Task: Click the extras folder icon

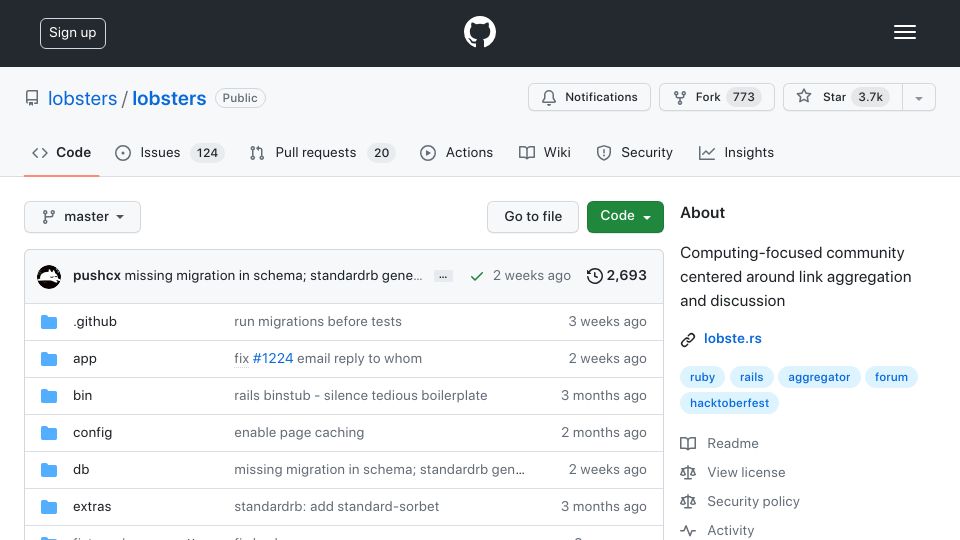Action: pos(49,507)
